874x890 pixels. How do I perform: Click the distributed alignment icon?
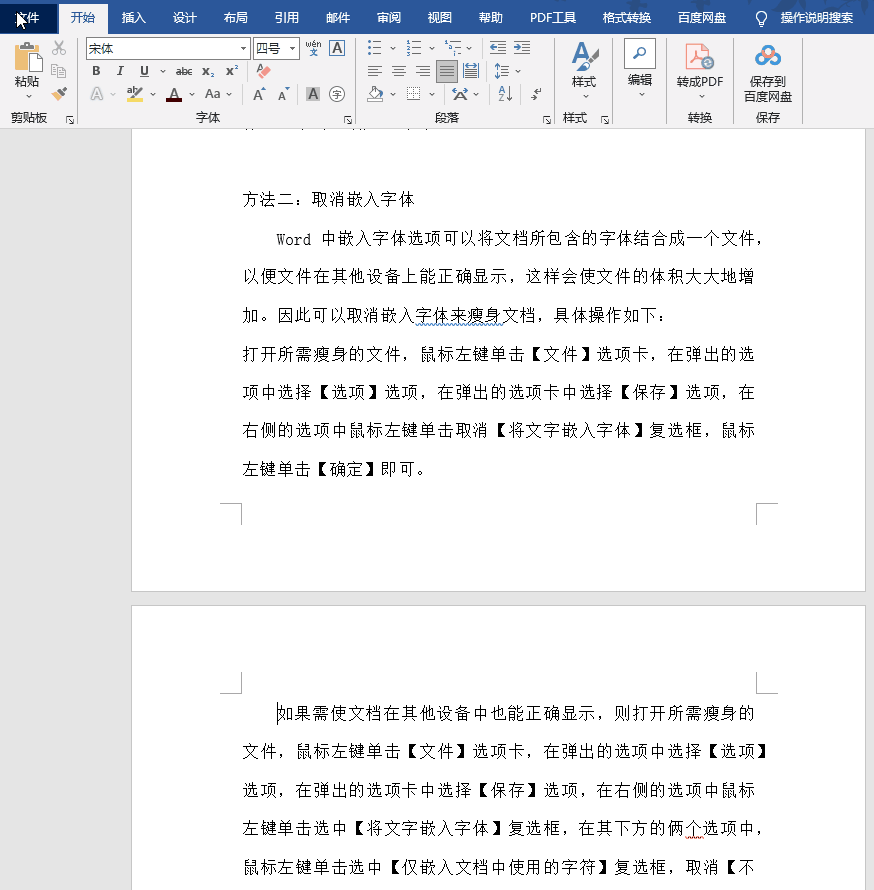click(x=471, y=72)
